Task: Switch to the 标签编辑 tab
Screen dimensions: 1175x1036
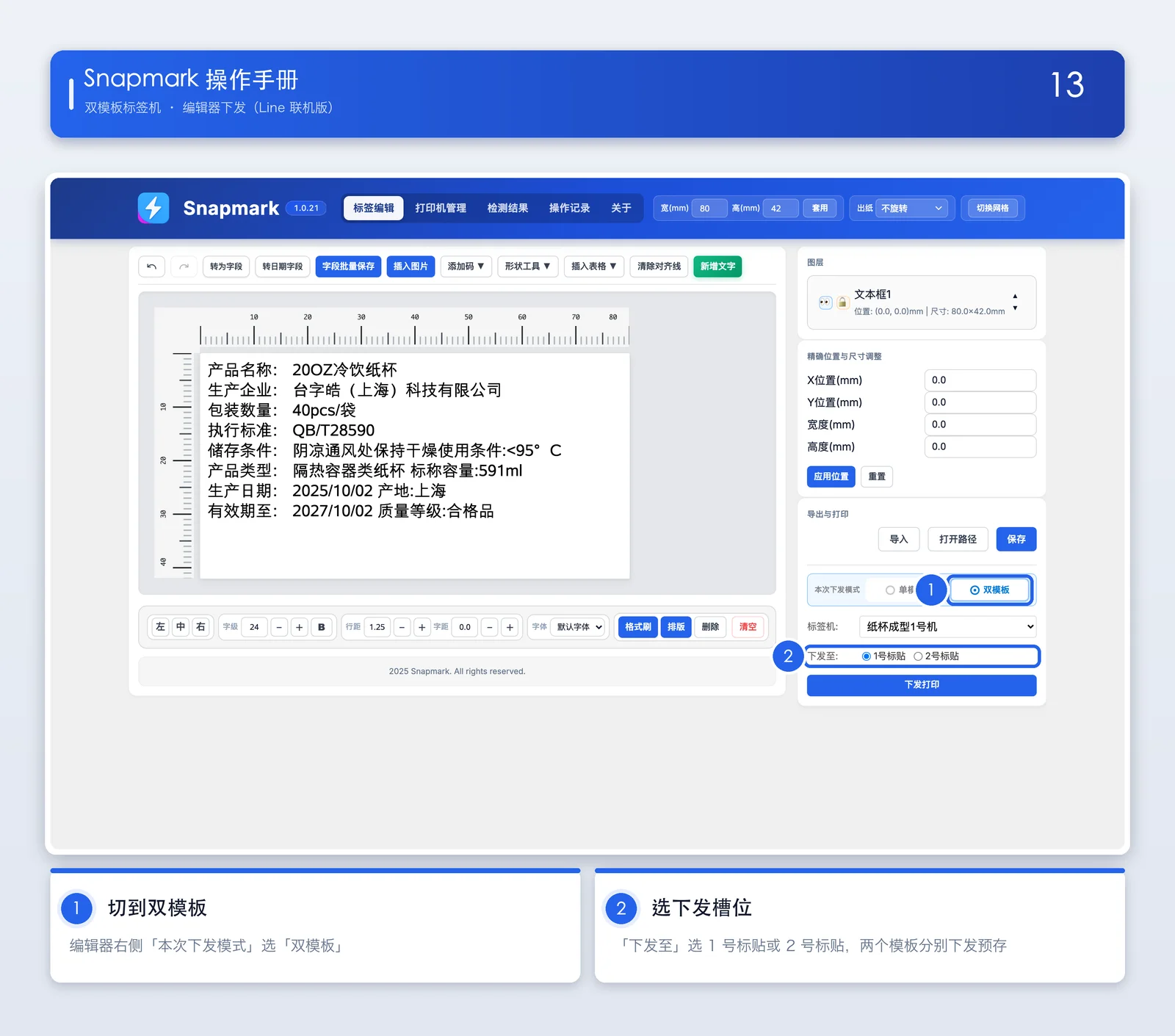Action: (374, 209)
